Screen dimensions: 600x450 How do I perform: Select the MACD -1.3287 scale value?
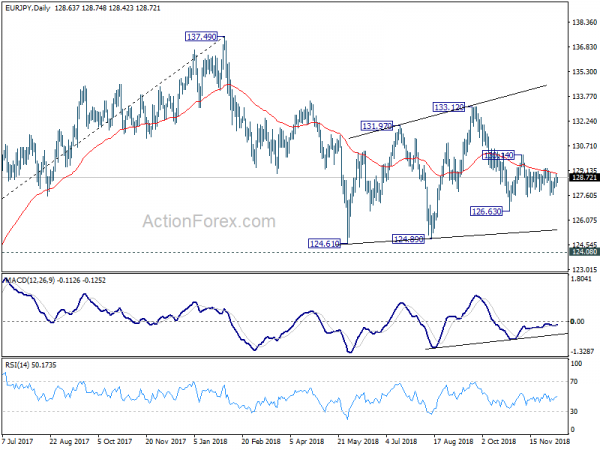pyautogui.click(x=582, y=351)
